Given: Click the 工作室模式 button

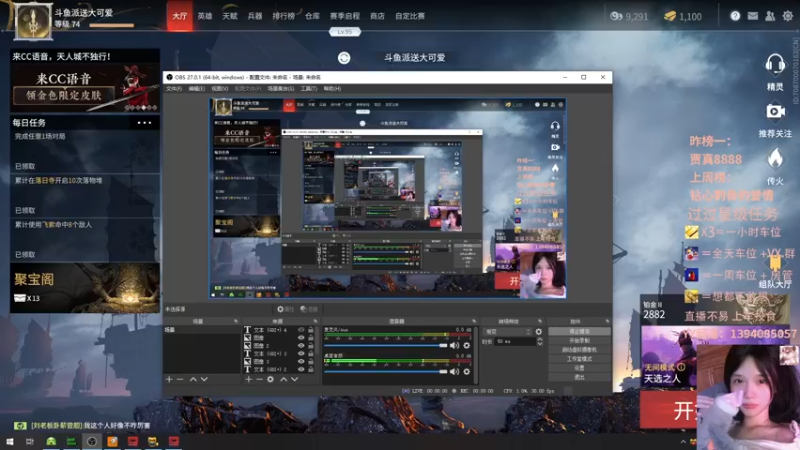Looking at the screenshot, I should point(579,359).
